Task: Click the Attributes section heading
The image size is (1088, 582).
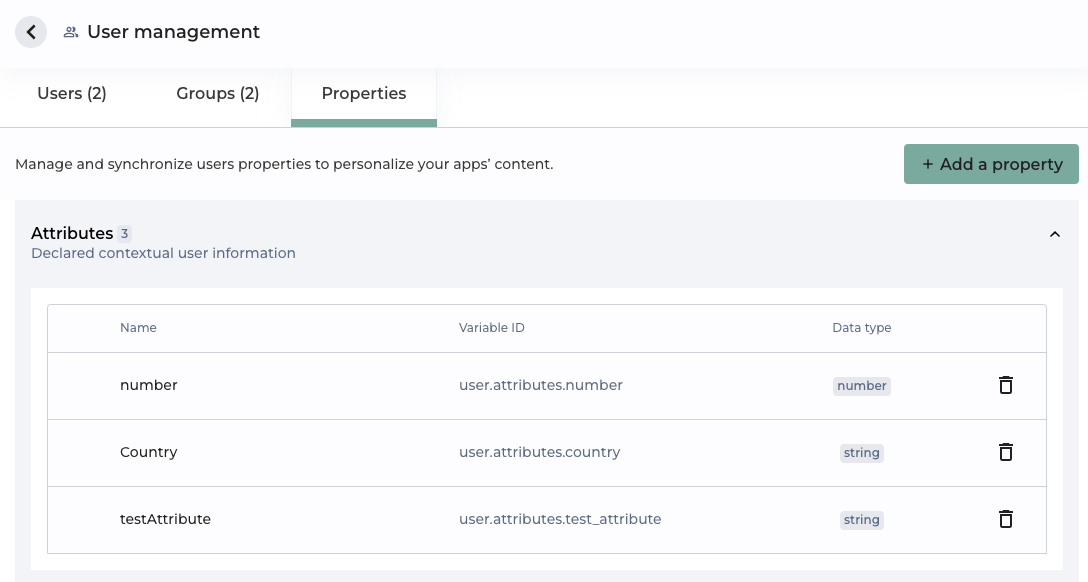Action: pyautogui.click(x=72, y=233)
